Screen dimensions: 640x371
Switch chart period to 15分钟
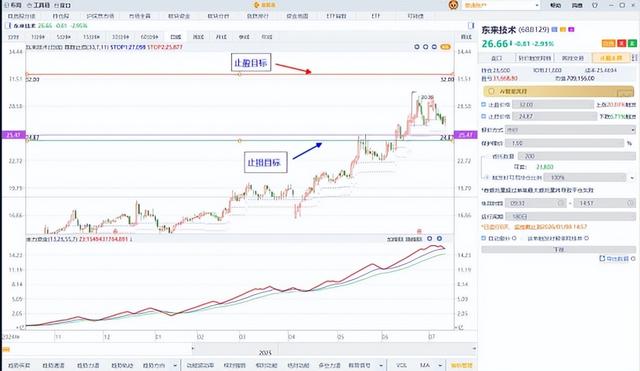click(91, 37)
